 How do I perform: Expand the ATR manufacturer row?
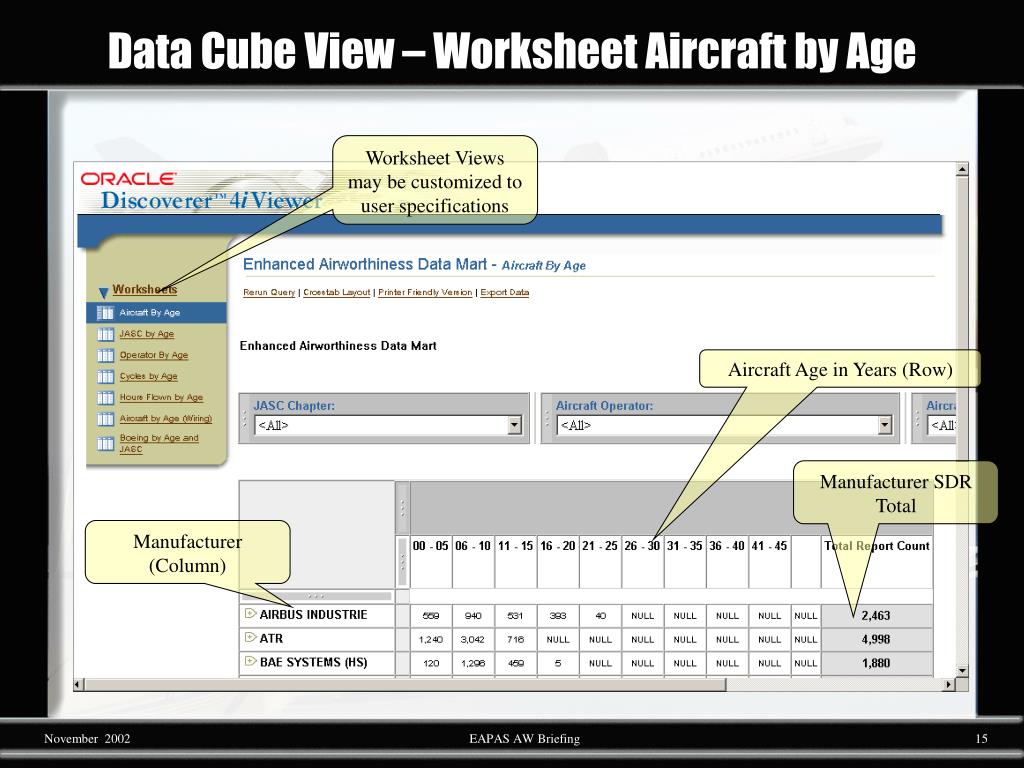(250, 637)
